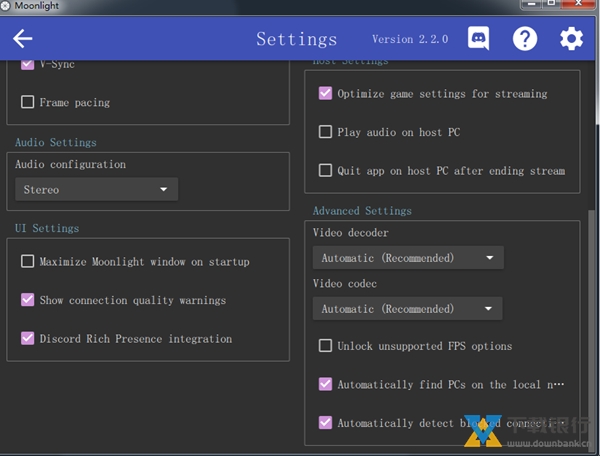Viewport: 600px width, 456px height.
Task: Disable Show connection quality warnings
Action: [x=28, y=300]
